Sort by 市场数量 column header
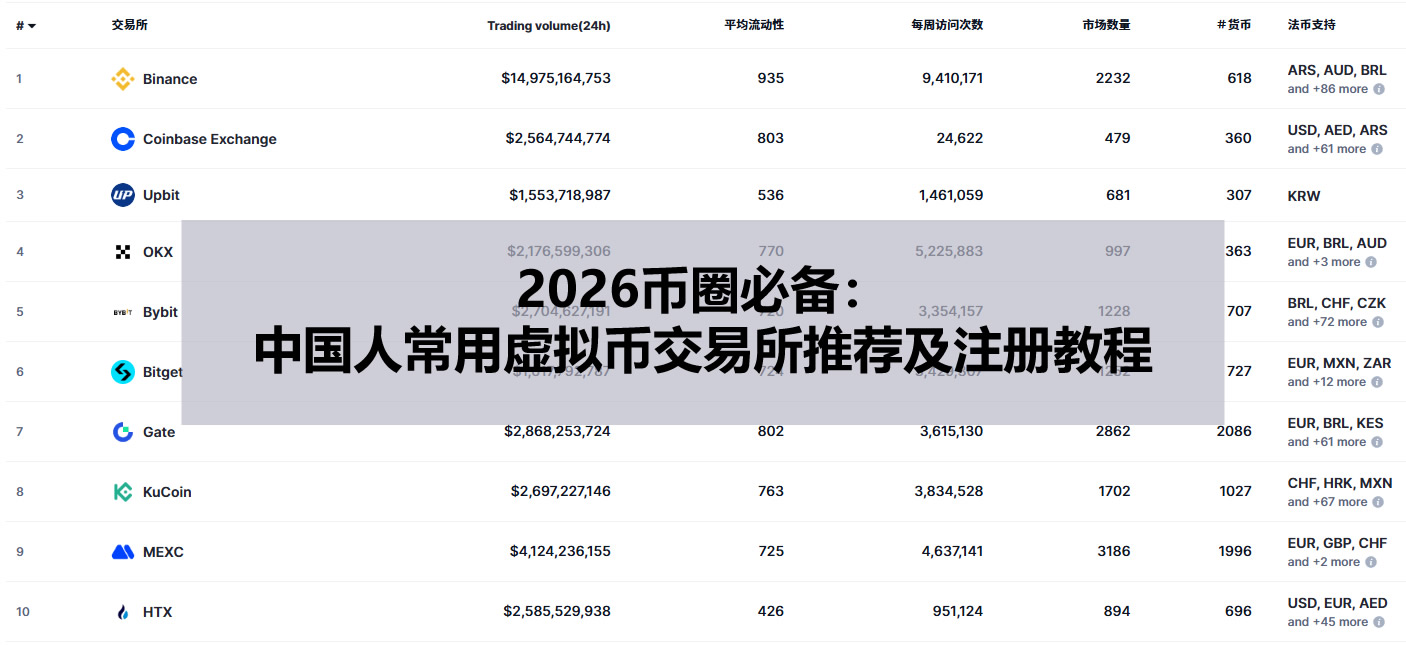1406x645 pixels. point(1106,25)
